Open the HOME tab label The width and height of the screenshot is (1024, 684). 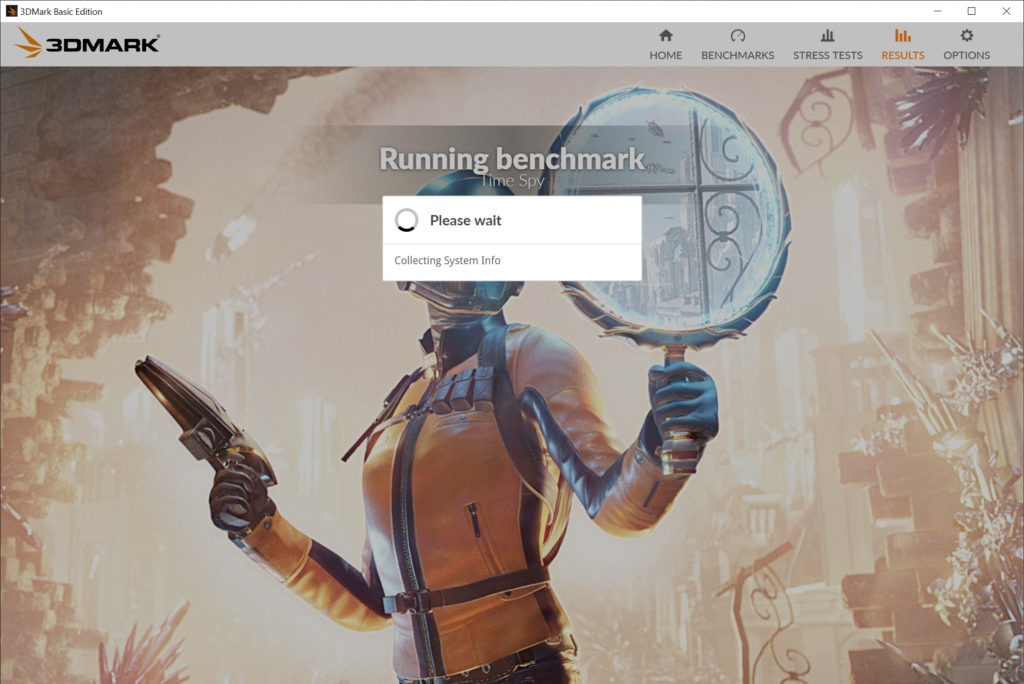pos(665,56)
